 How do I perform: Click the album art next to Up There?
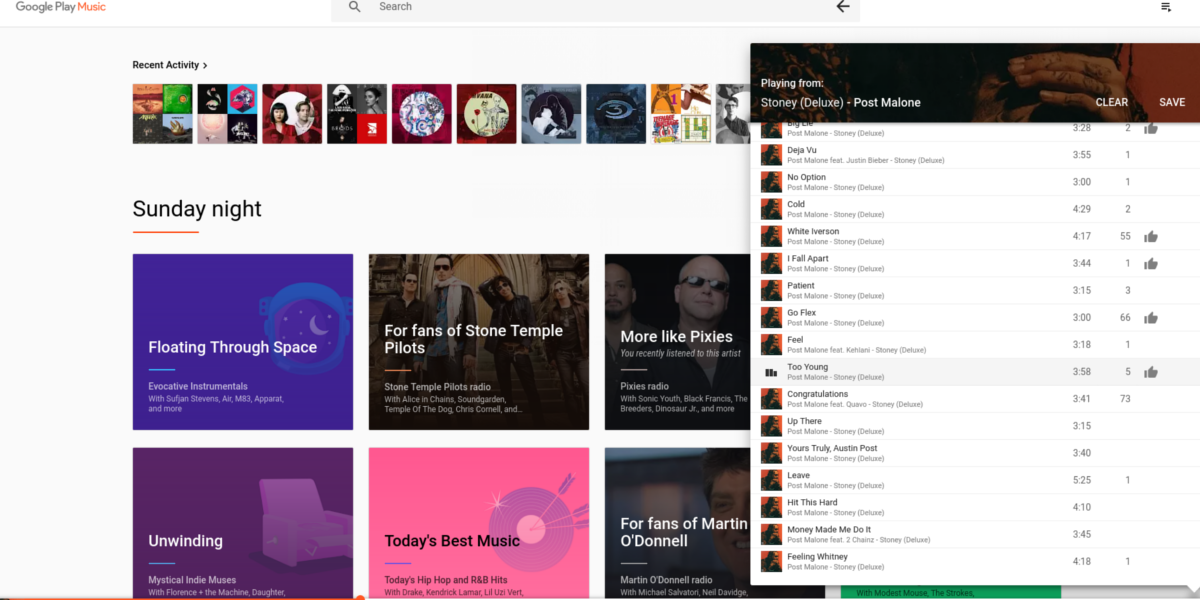[771, 426]
